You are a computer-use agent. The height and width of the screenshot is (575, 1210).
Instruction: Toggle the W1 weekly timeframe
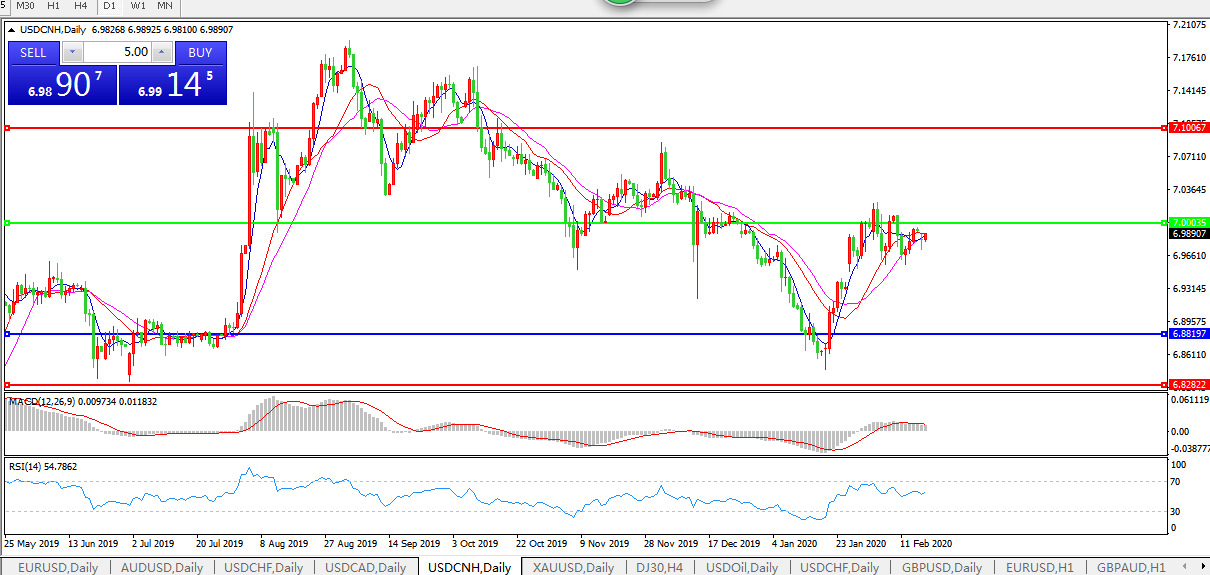point(138,5)
